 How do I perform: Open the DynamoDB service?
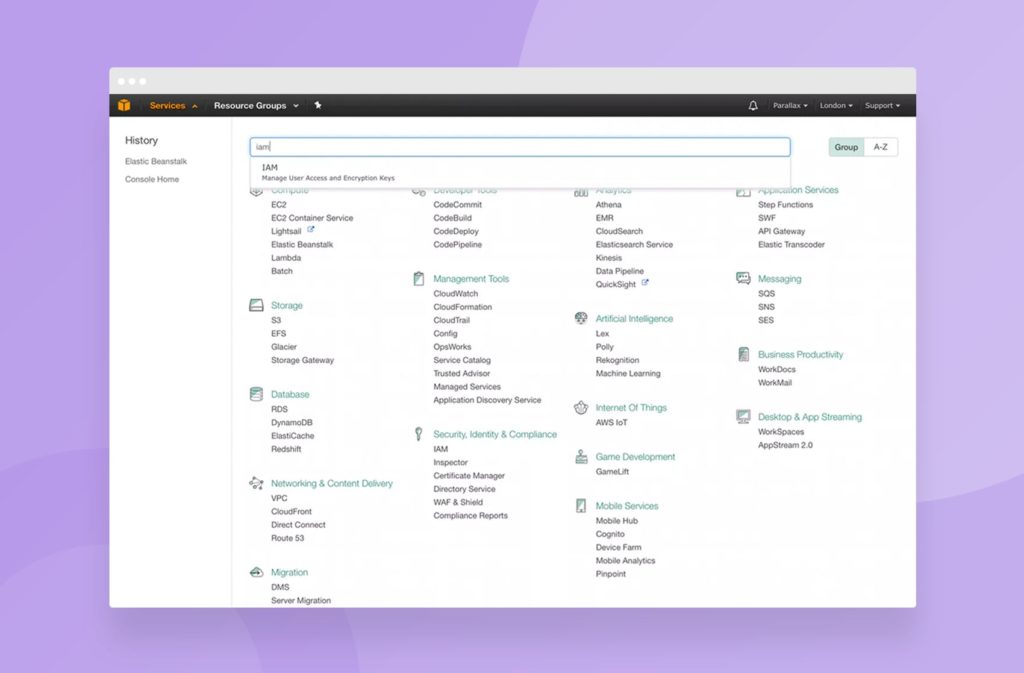point(292,422)
